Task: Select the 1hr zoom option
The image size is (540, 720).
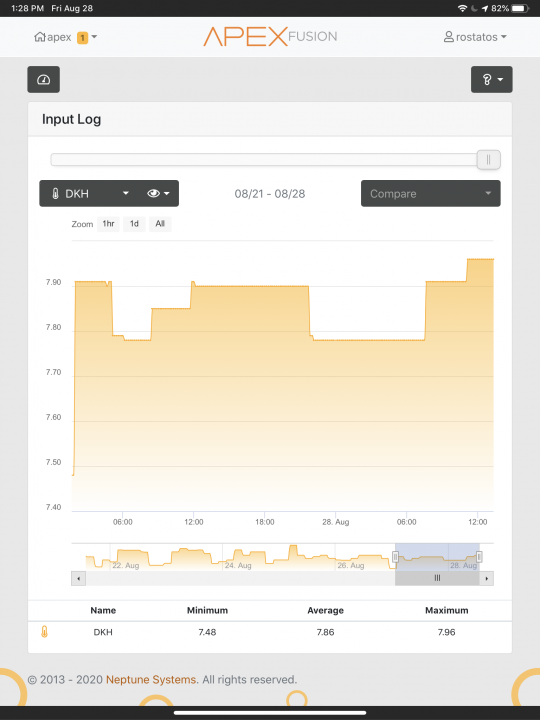Action: pos(108,224)
